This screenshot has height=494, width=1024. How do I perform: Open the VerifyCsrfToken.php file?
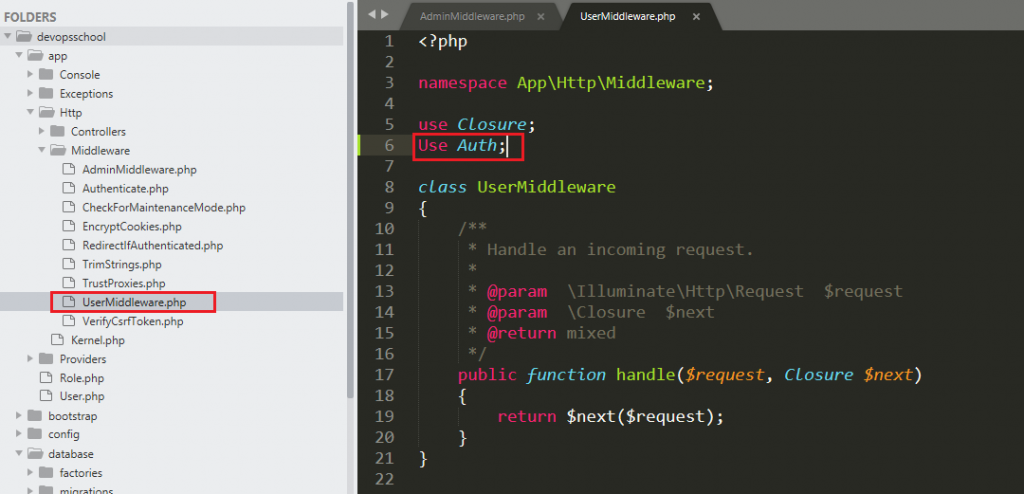point(132,321)
